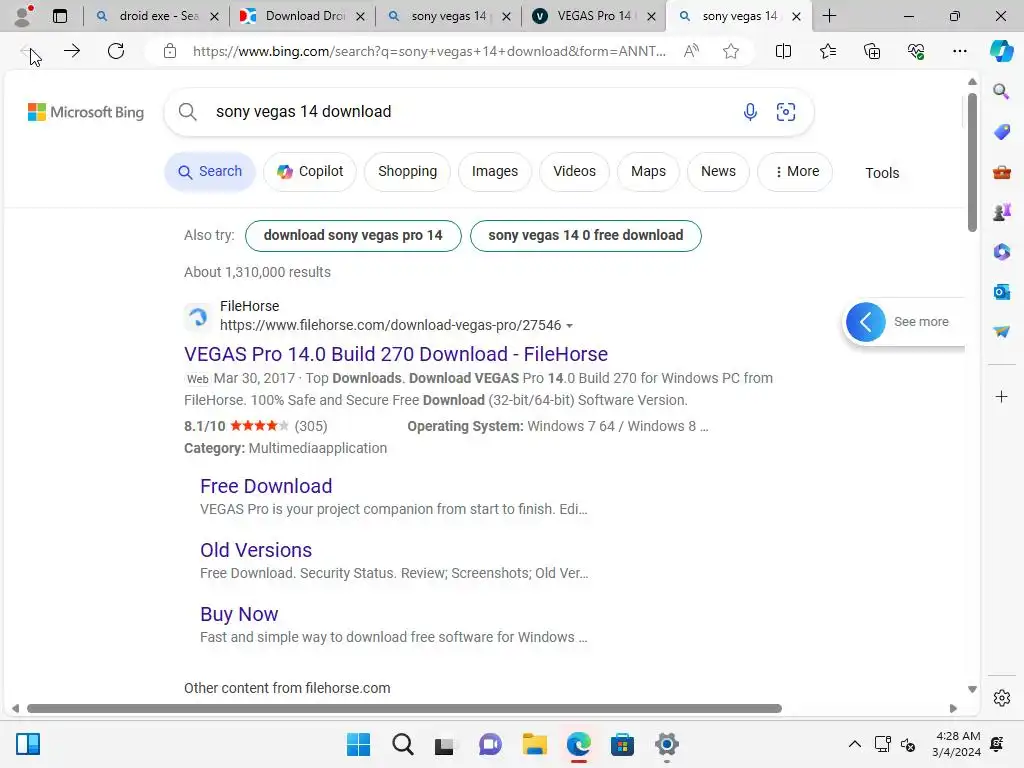Screen dimensions: 1024x768
Task: Click the horizontal scrollbar thumb
Action: pos(404,709)
